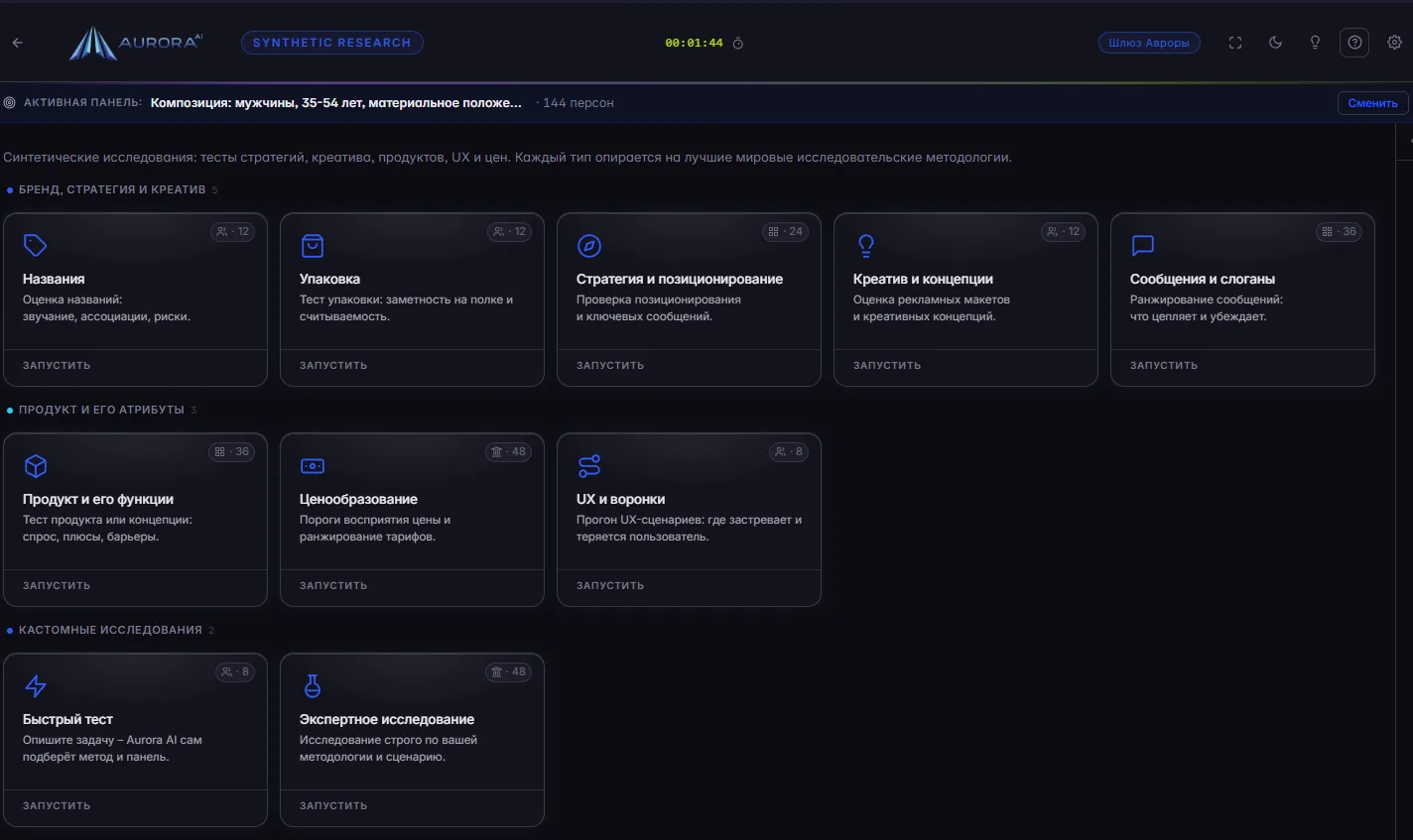Click the active panel target icon
Viewport: 1413px width, 840px height.
(x=10, y=103)
